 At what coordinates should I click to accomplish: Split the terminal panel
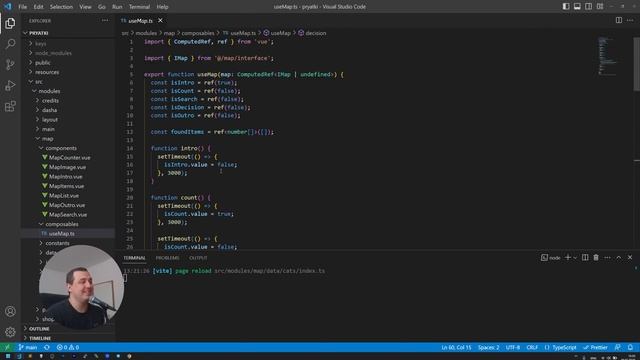pos(585,258)
